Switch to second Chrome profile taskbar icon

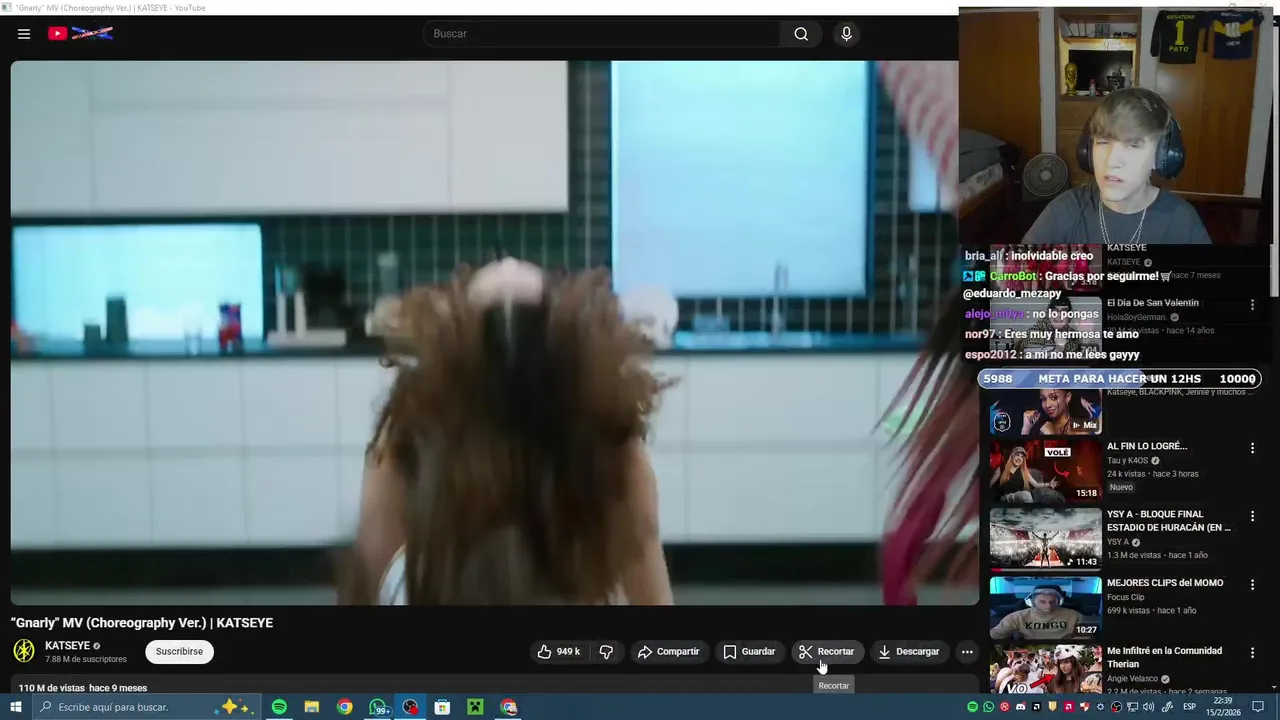(509, 707)
